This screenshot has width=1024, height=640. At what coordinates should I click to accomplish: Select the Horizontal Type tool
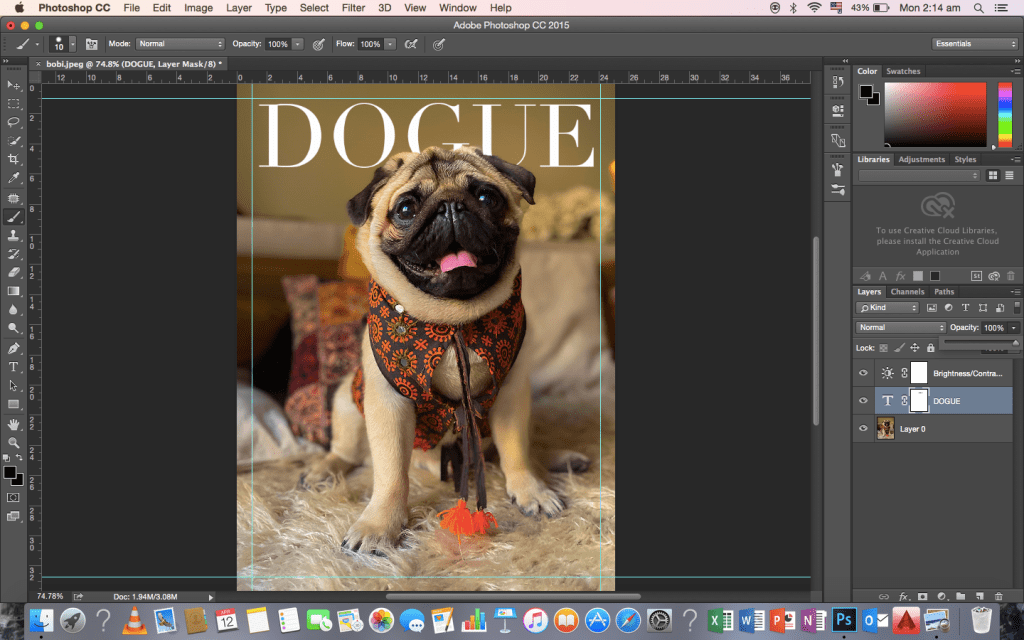coord(14,367)
